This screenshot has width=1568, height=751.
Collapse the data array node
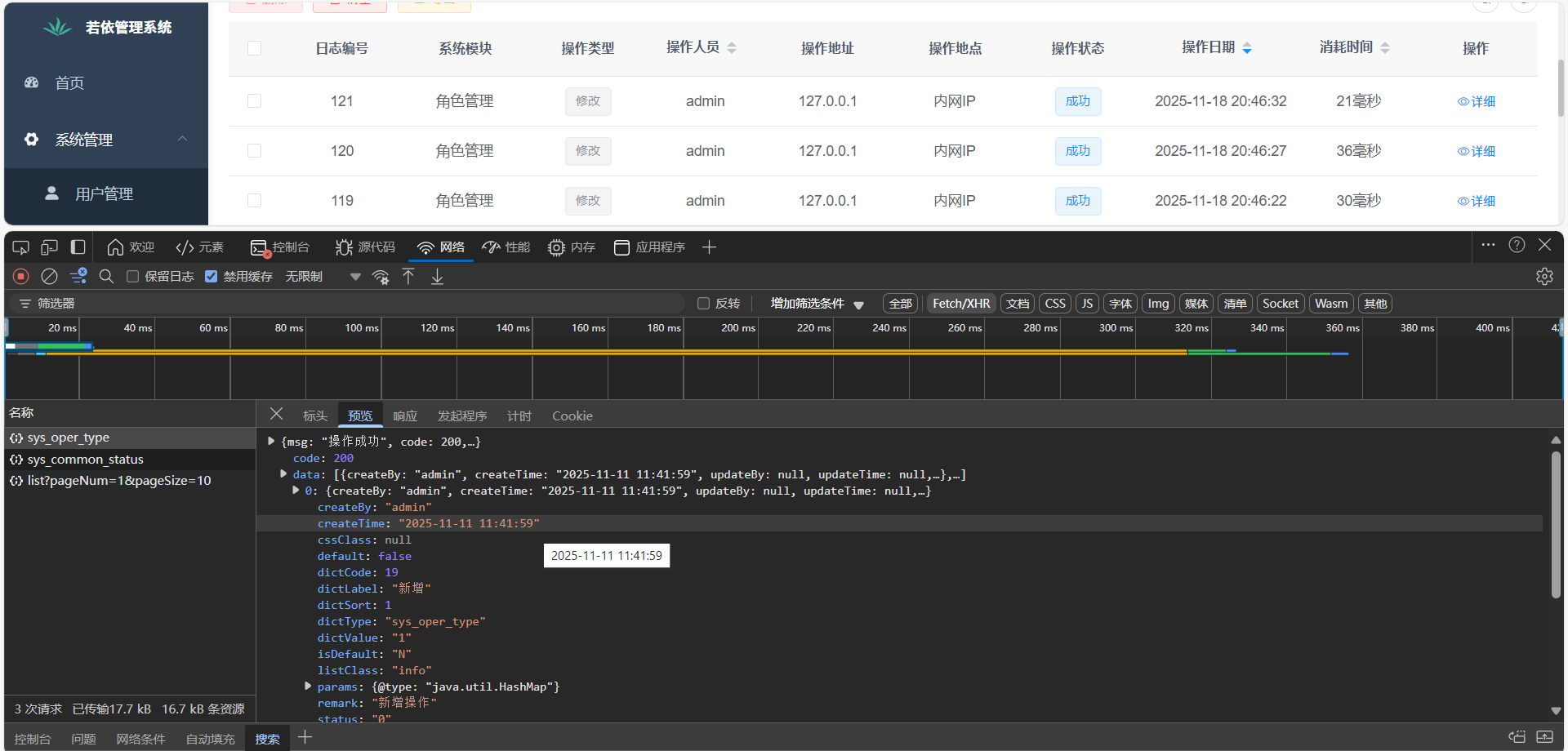[283, 474]
